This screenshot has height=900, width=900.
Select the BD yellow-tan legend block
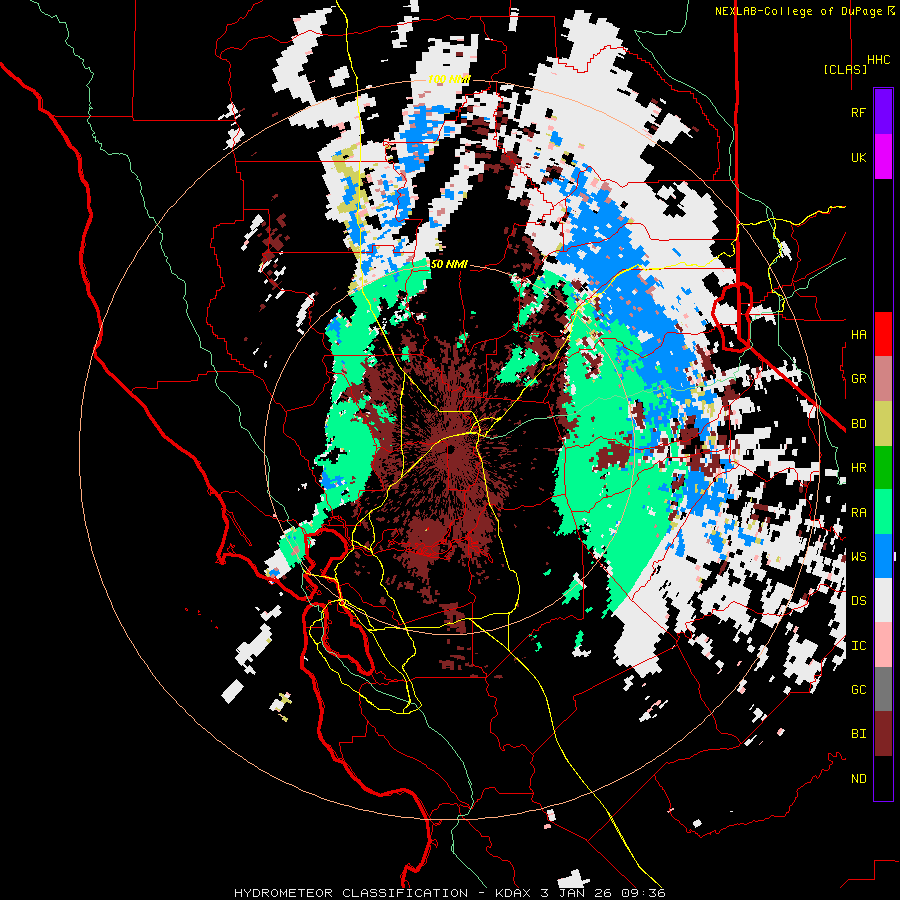coord(883,424)
